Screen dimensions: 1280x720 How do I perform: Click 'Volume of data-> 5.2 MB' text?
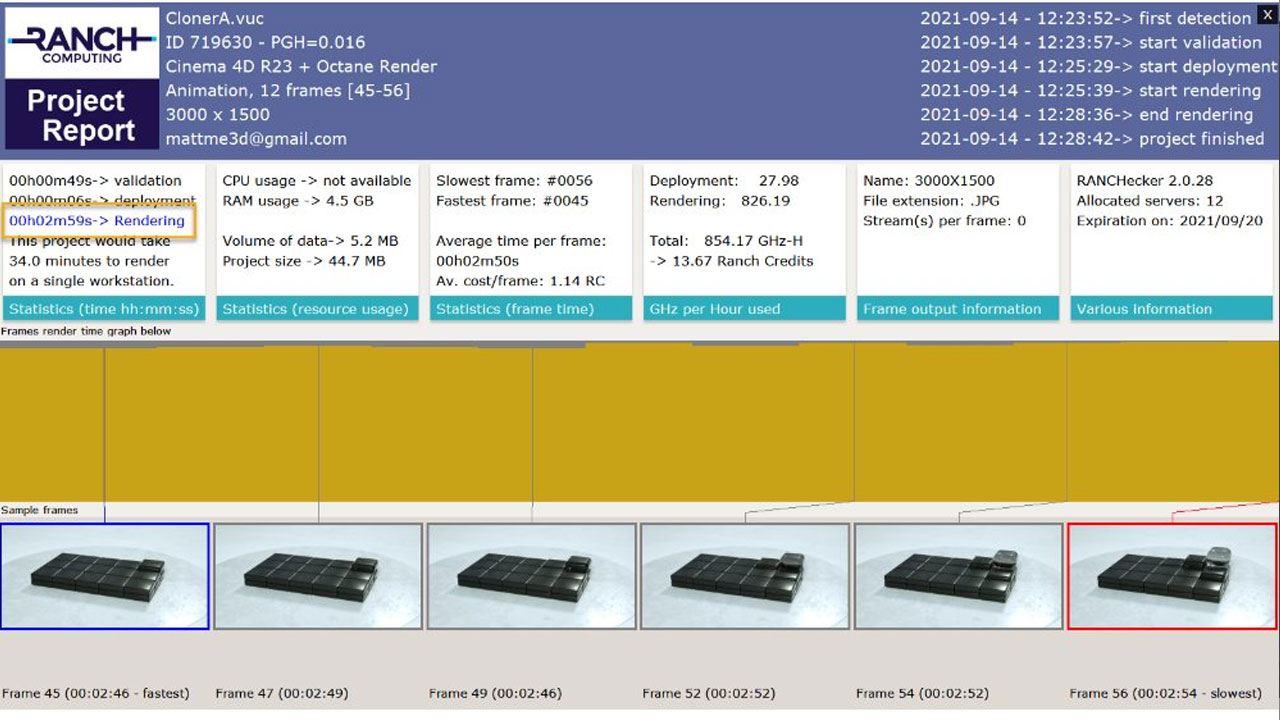tap(310, 240)
